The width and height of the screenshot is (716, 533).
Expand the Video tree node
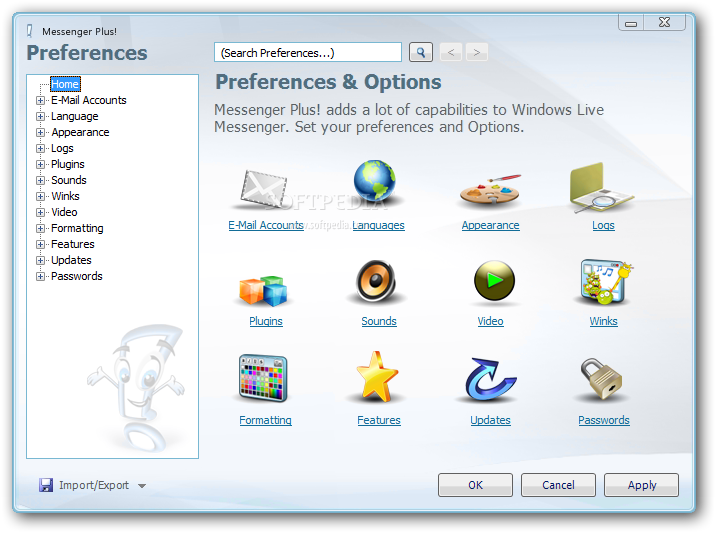pos(41,212)
